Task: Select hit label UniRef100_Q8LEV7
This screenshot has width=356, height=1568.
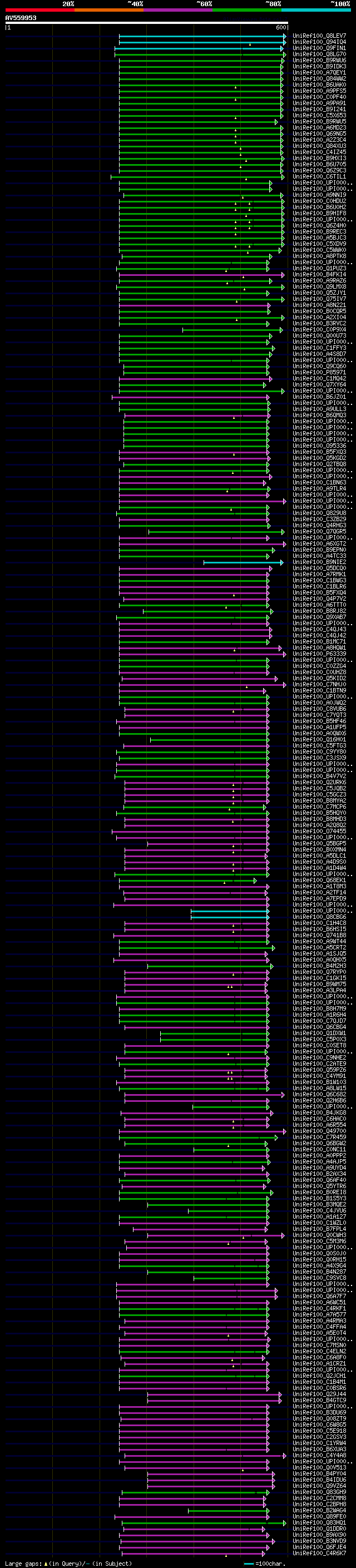Action: [319, 36]
